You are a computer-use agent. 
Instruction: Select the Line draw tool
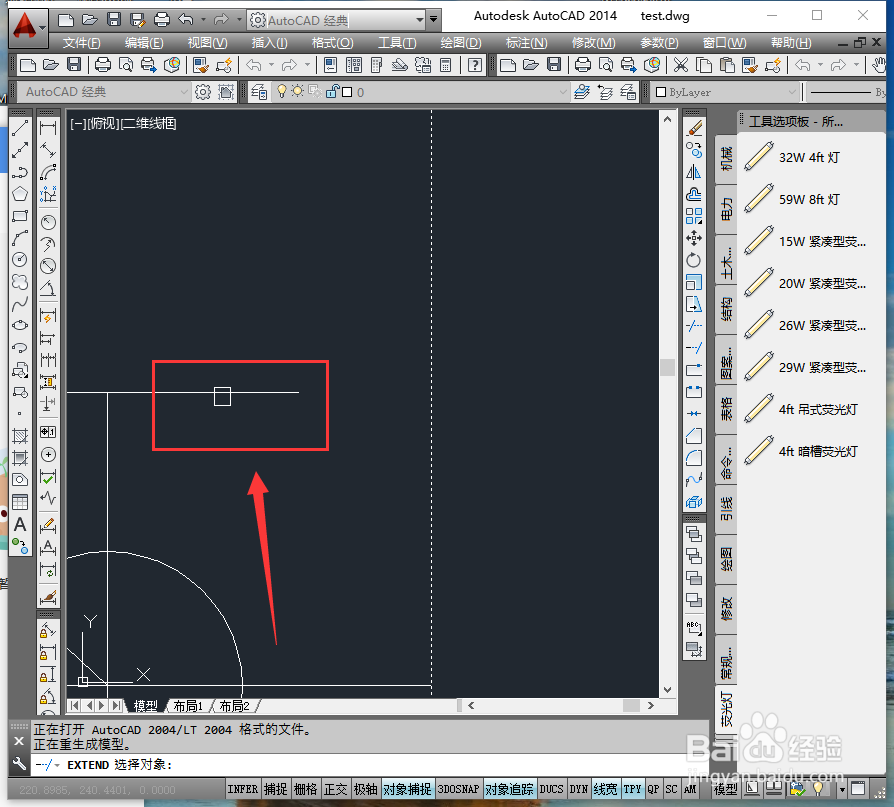tap(20, 128)
